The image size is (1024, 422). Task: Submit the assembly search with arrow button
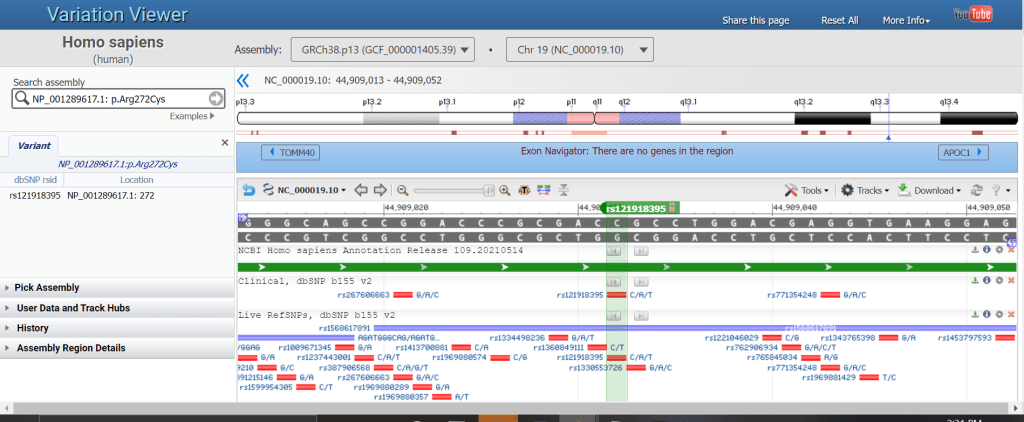pos(216,99)
